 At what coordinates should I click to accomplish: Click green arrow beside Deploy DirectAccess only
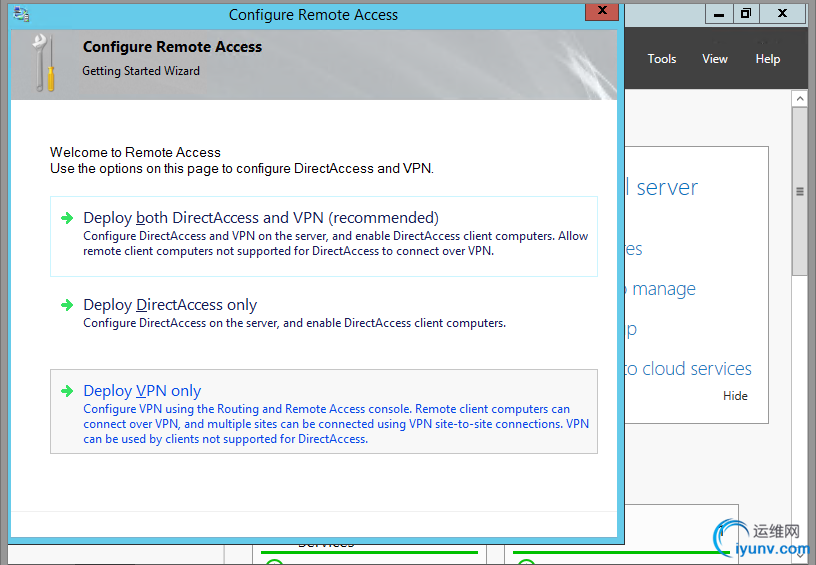tap(67, 305)
